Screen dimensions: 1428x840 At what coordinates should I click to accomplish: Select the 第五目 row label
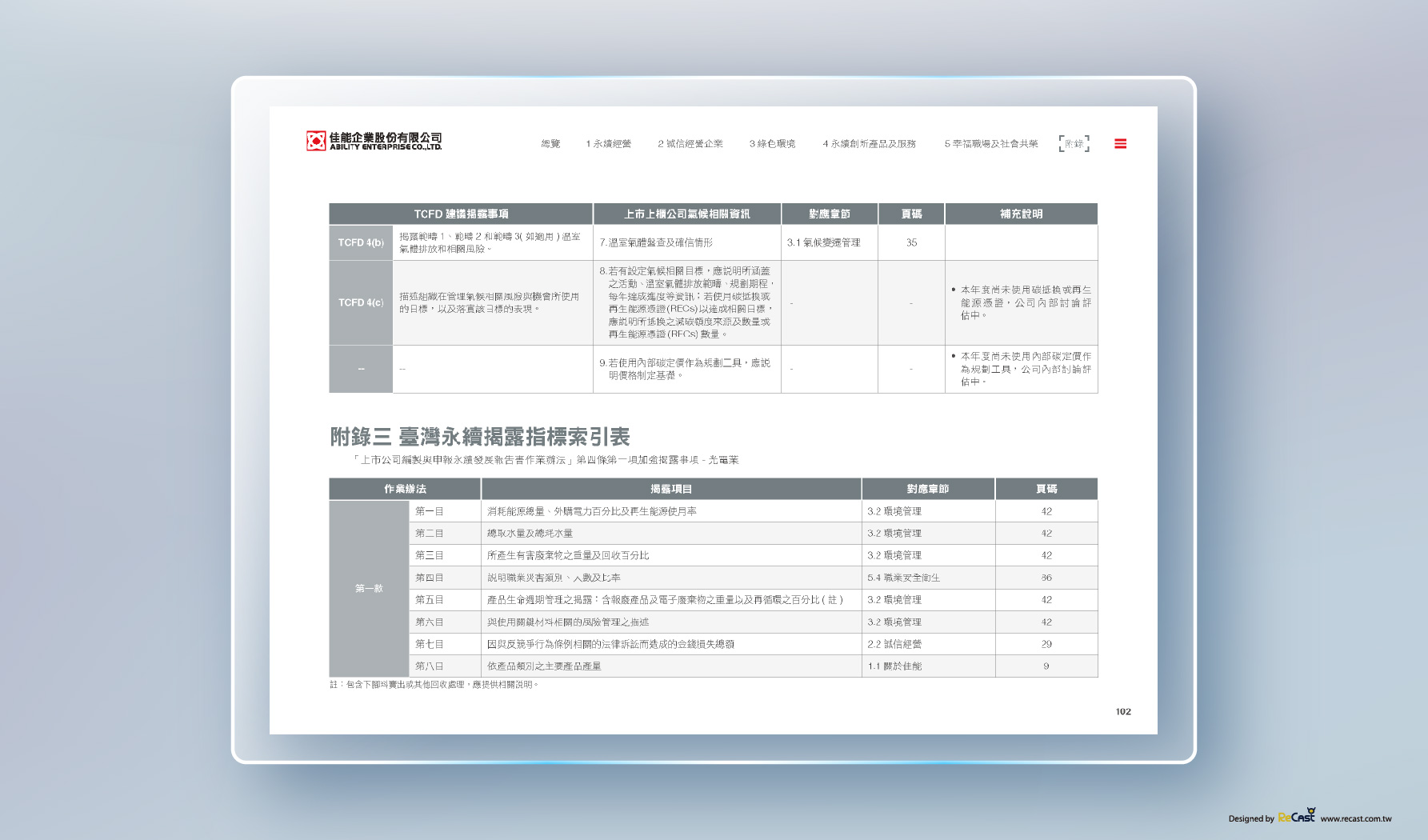(x=445, y=599)
